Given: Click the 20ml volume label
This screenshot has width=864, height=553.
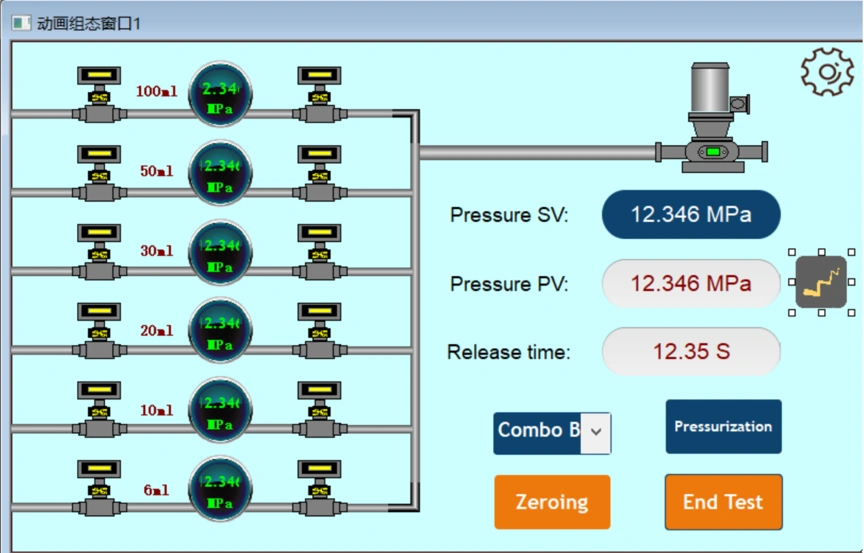Looking at the screenshot, I should (156, 330).
